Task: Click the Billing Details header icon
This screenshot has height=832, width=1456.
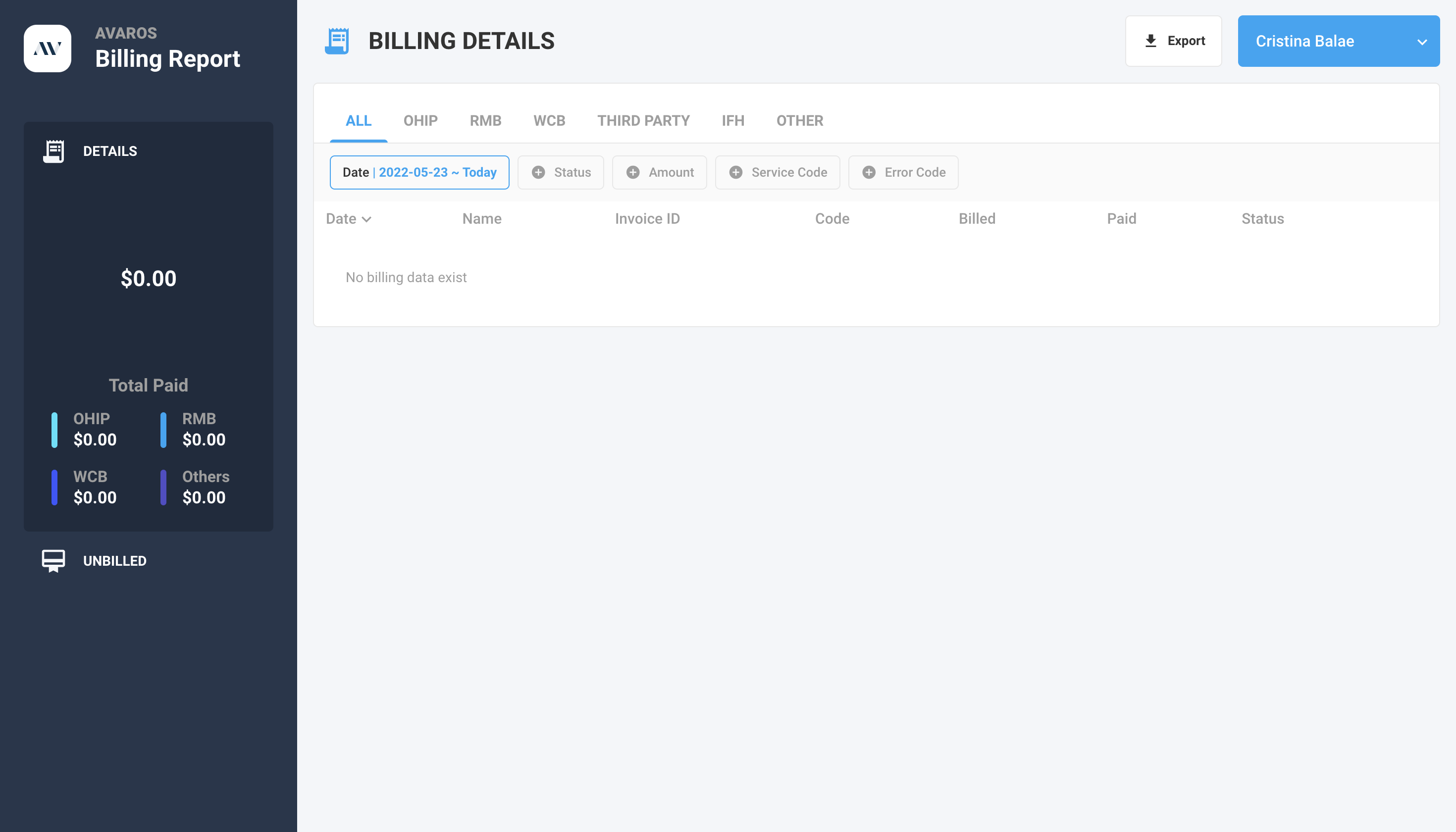Action: [337, 40]
